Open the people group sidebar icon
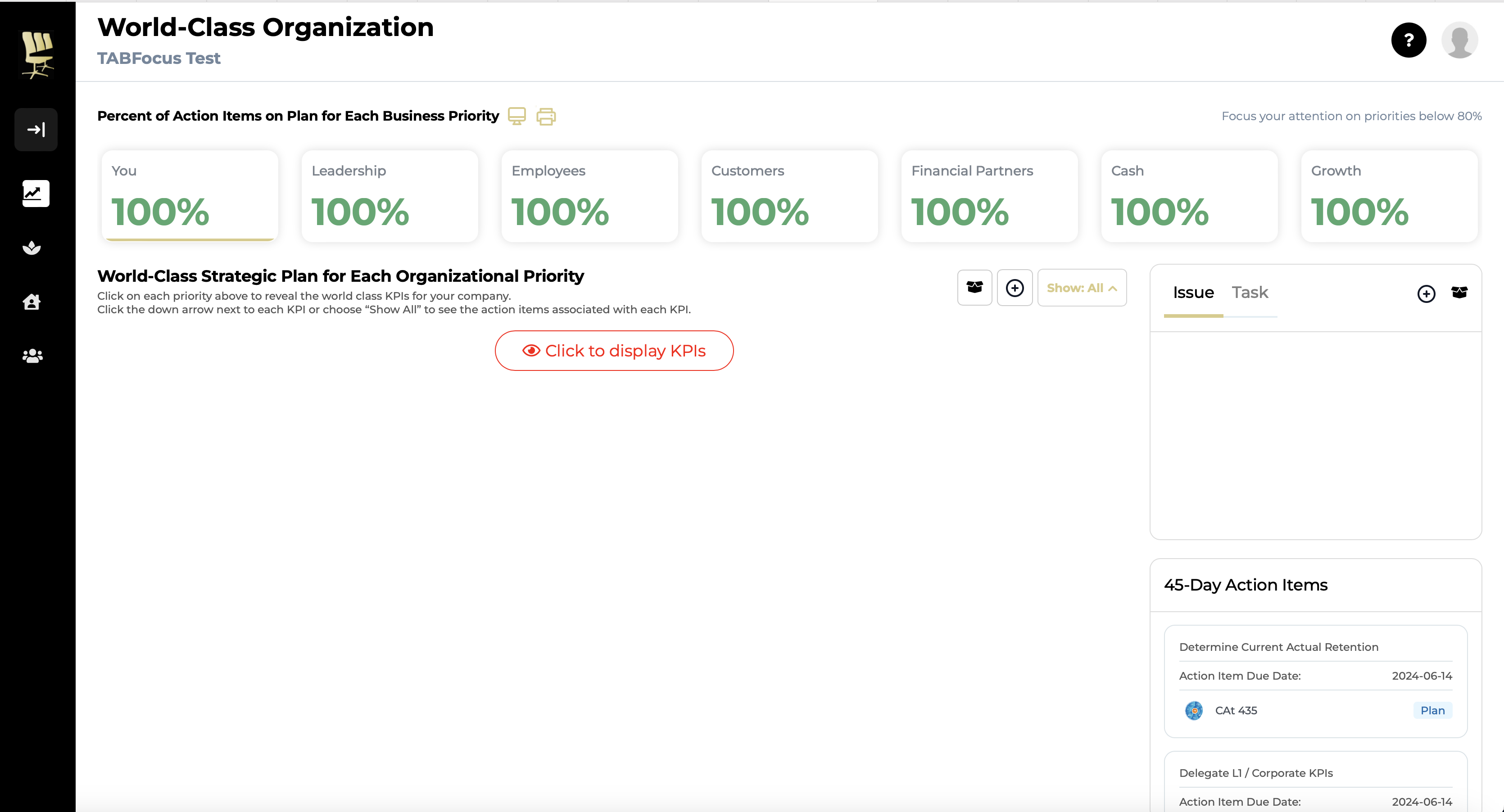The width and height of the screenshot is (1504, 812). click(x=32, y=356)
